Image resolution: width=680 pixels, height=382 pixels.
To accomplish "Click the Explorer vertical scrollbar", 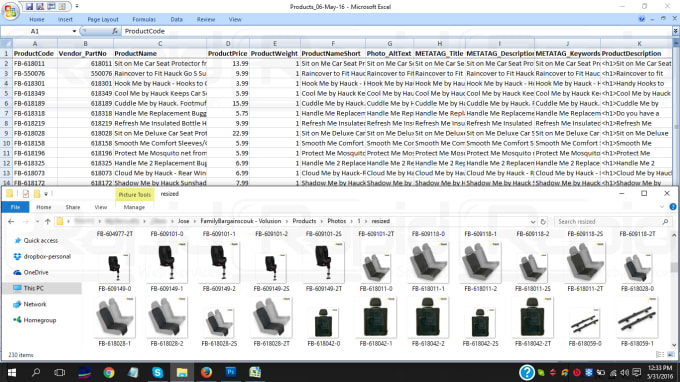I will coord(674,290).
